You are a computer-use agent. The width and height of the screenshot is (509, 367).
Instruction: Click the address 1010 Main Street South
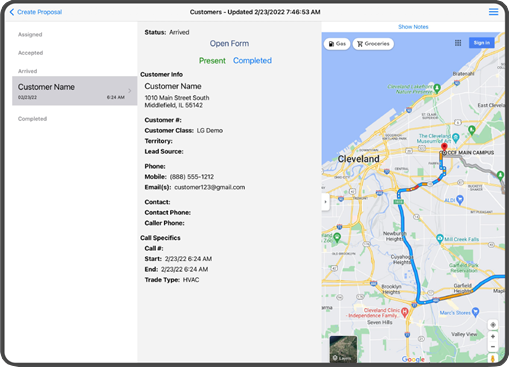coord(177,98)
